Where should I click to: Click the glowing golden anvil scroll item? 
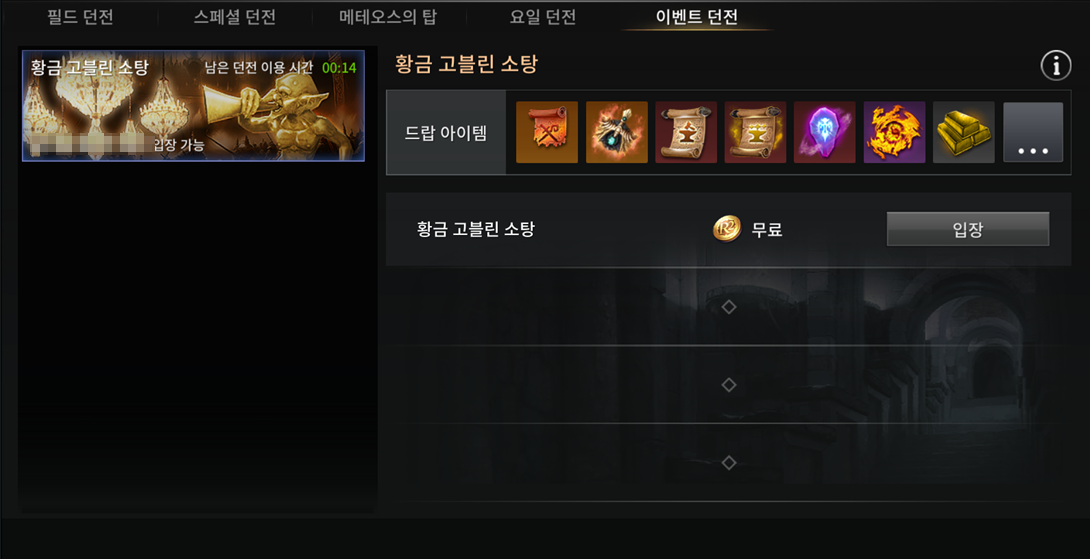[x=756, y=132]
